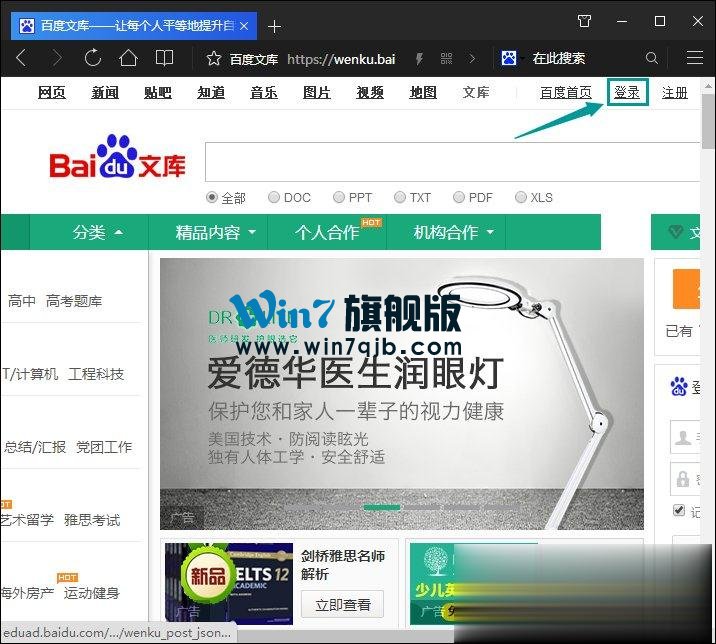Click the lightning speed-mode icon
This screenshot has height=644, width=716.
coord(419,58)
